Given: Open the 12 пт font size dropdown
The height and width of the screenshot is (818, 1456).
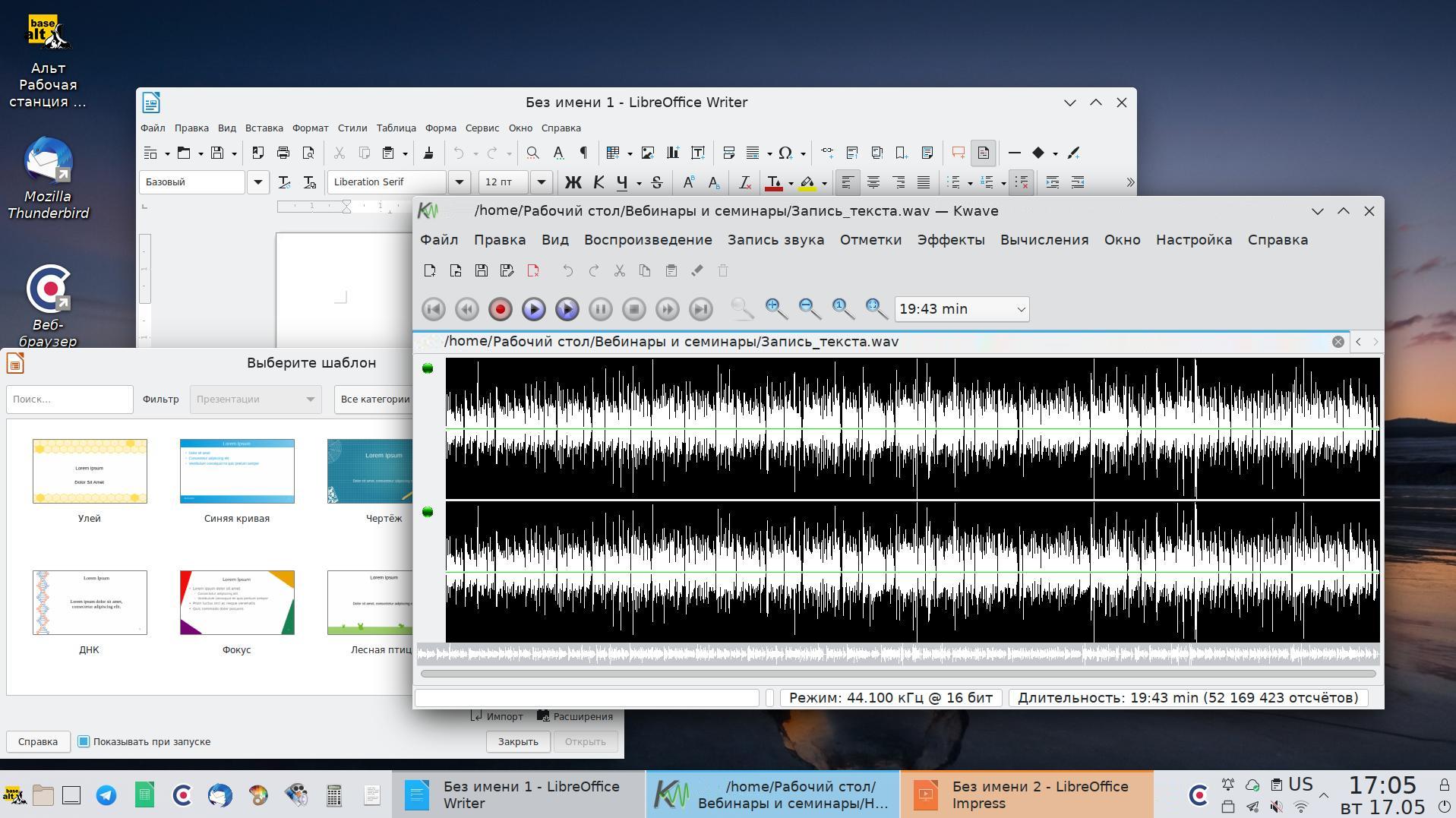Looking at the screenshot, I should [541, 182].
